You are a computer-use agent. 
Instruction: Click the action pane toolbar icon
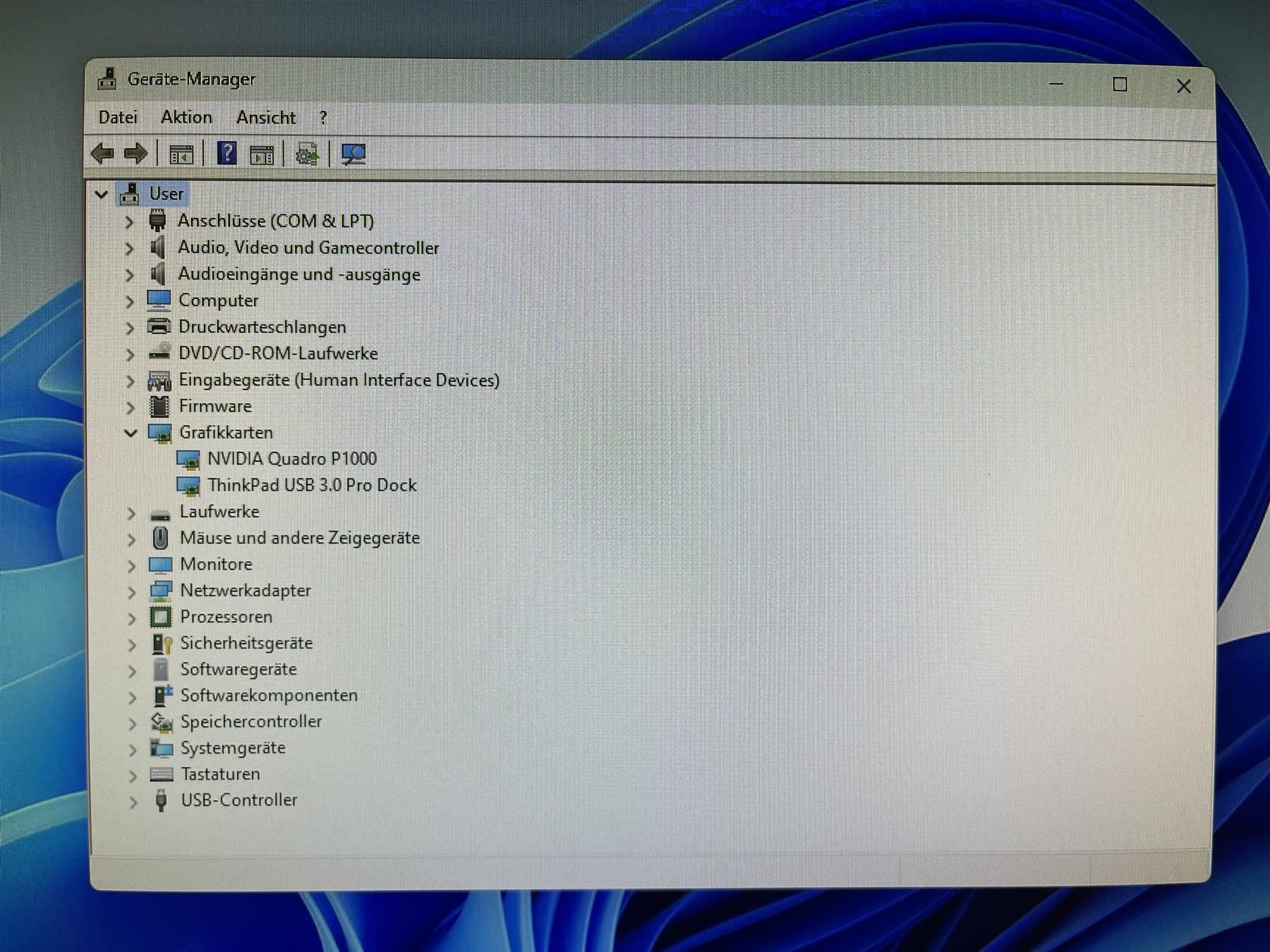point(262,154)
